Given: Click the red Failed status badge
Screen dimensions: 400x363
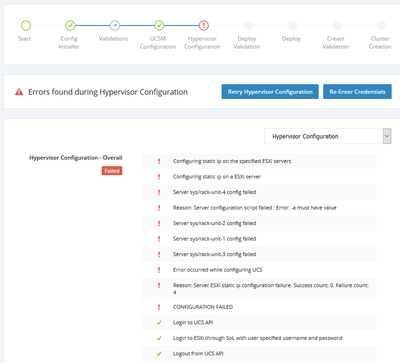Looking at the screenshot, I should click(112, 171).
